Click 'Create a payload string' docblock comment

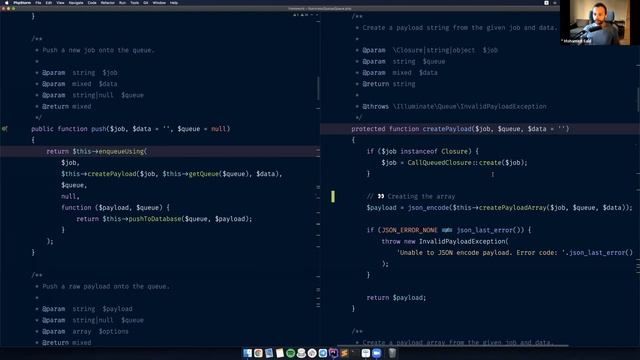tap(459, 28)
